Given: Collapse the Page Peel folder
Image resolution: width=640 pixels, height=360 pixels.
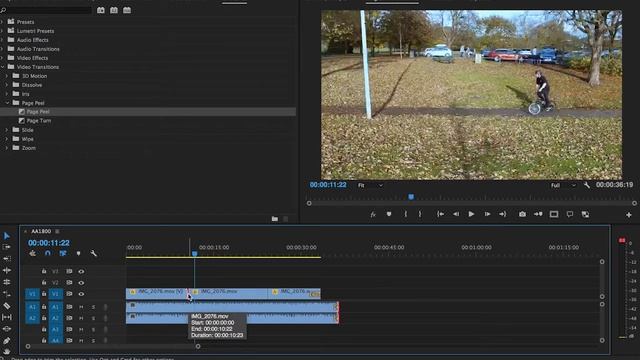Looking at the screenshot, I should [x=7, y=103].
